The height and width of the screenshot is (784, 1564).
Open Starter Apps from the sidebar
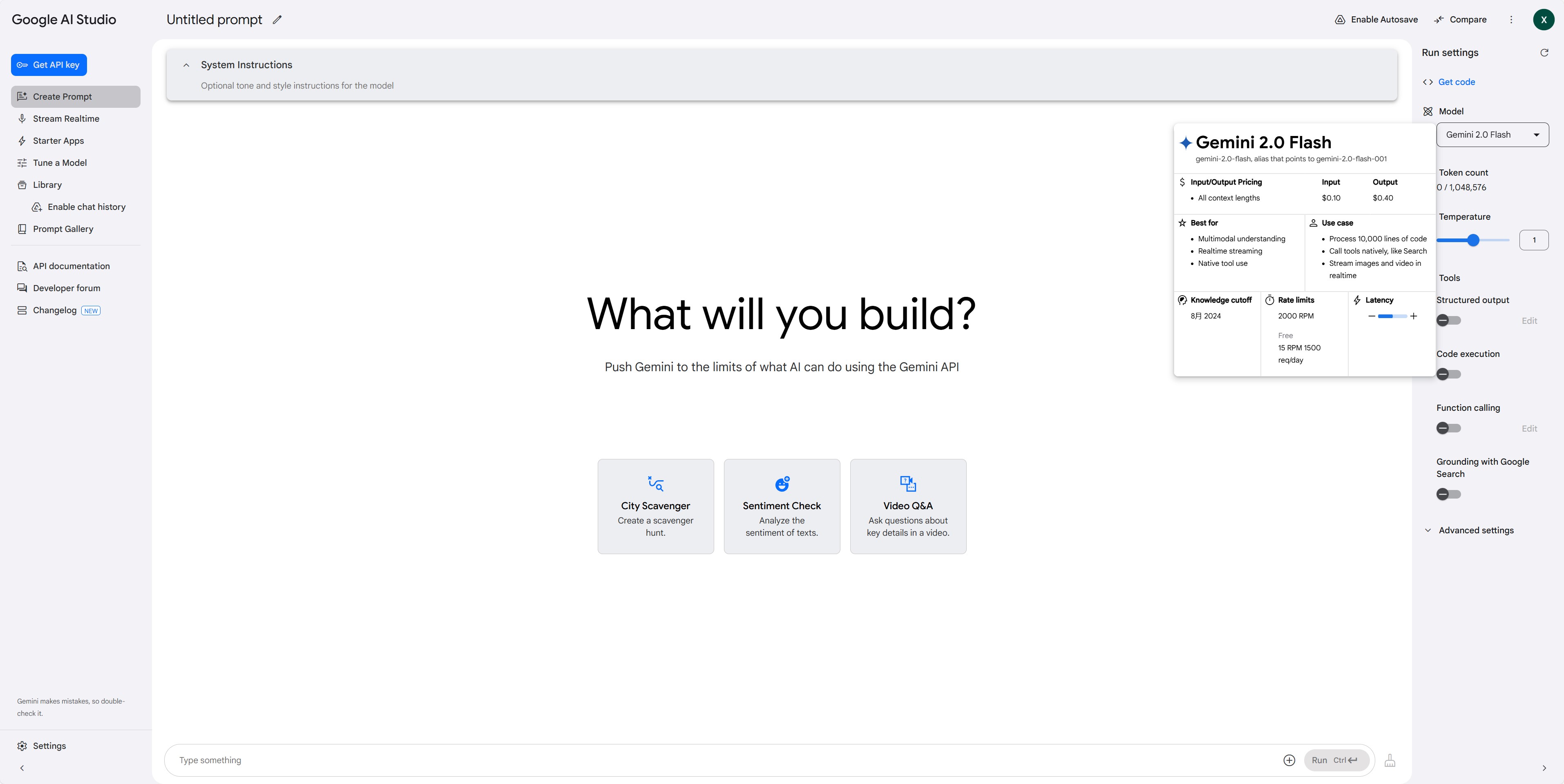click(75, 141)
